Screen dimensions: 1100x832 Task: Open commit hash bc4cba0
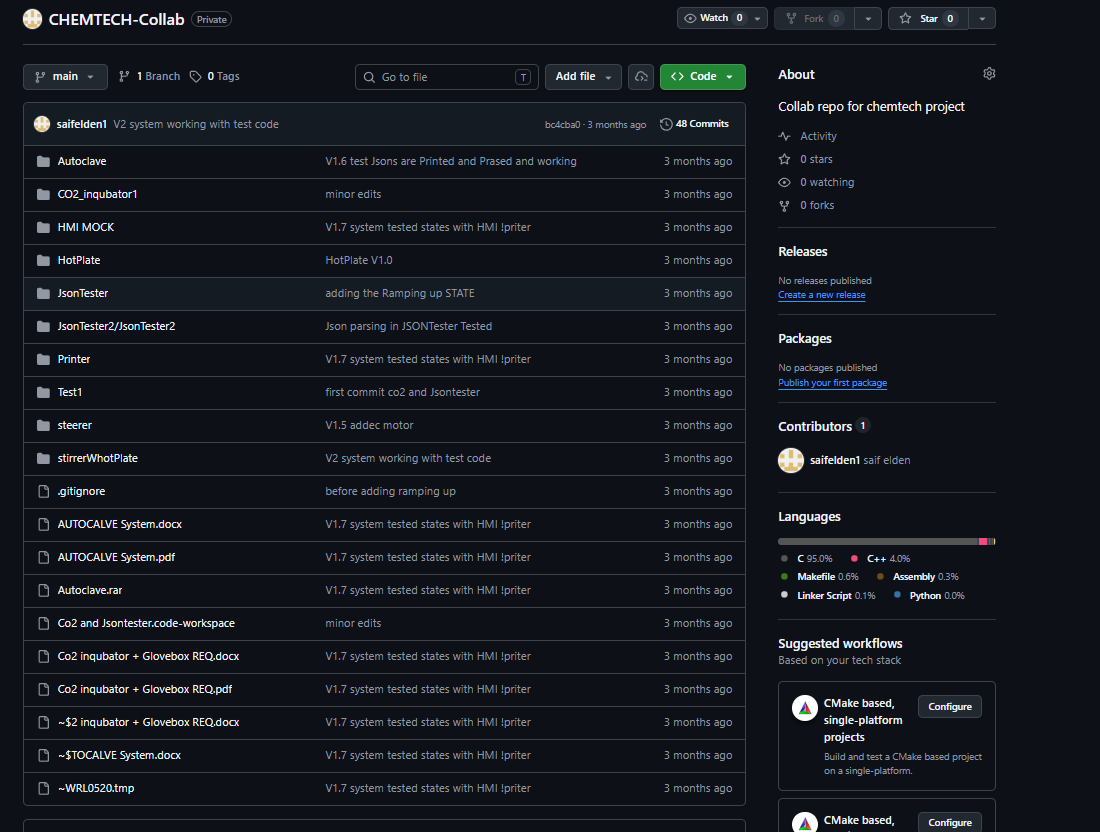click(x=563, y=125)
